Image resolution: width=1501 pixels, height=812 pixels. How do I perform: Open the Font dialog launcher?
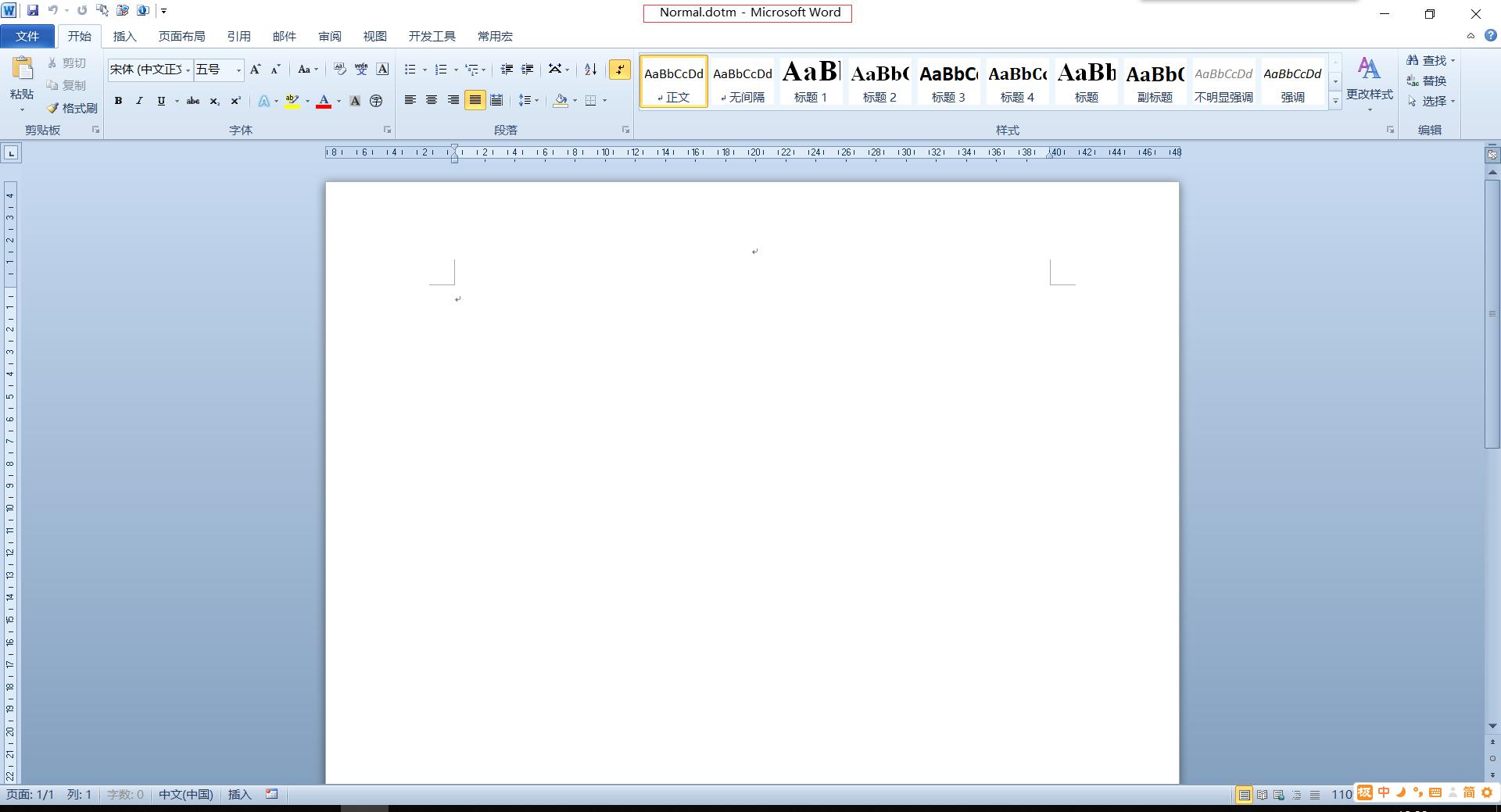click(x=387, y=130)
